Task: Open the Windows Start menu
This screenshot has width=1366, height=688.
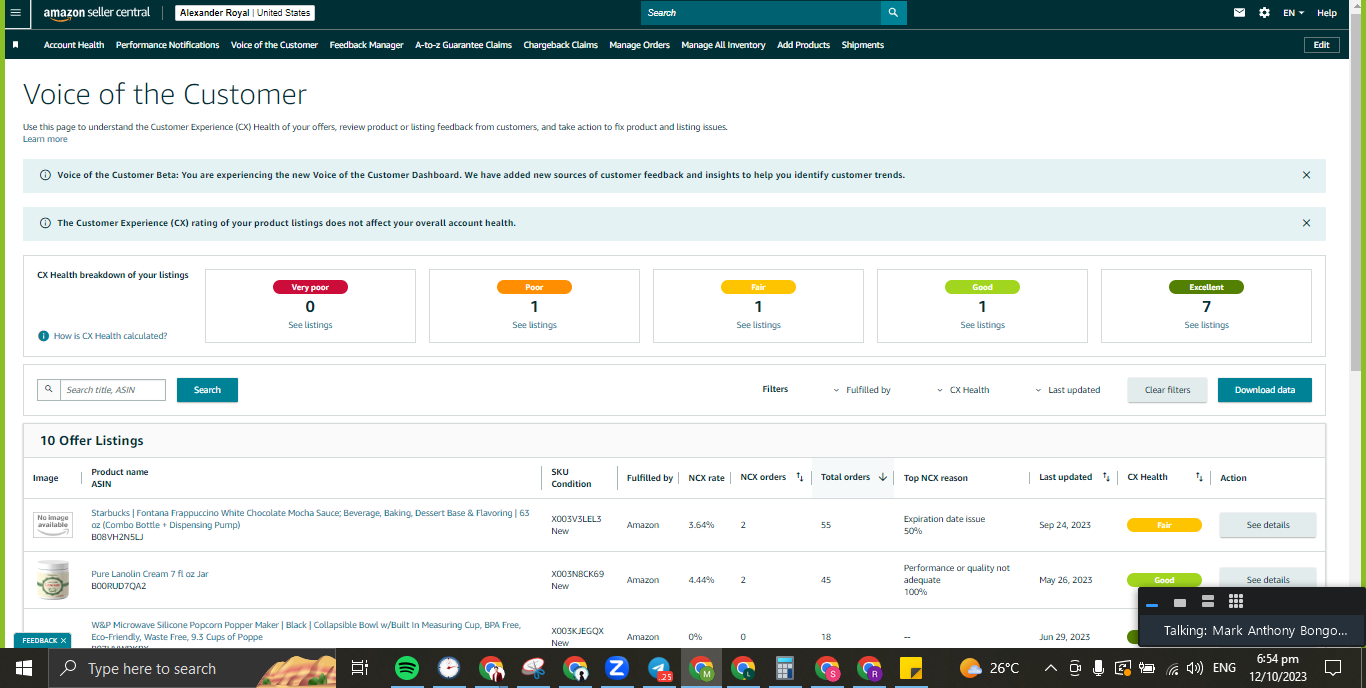Action: [22, 668]
